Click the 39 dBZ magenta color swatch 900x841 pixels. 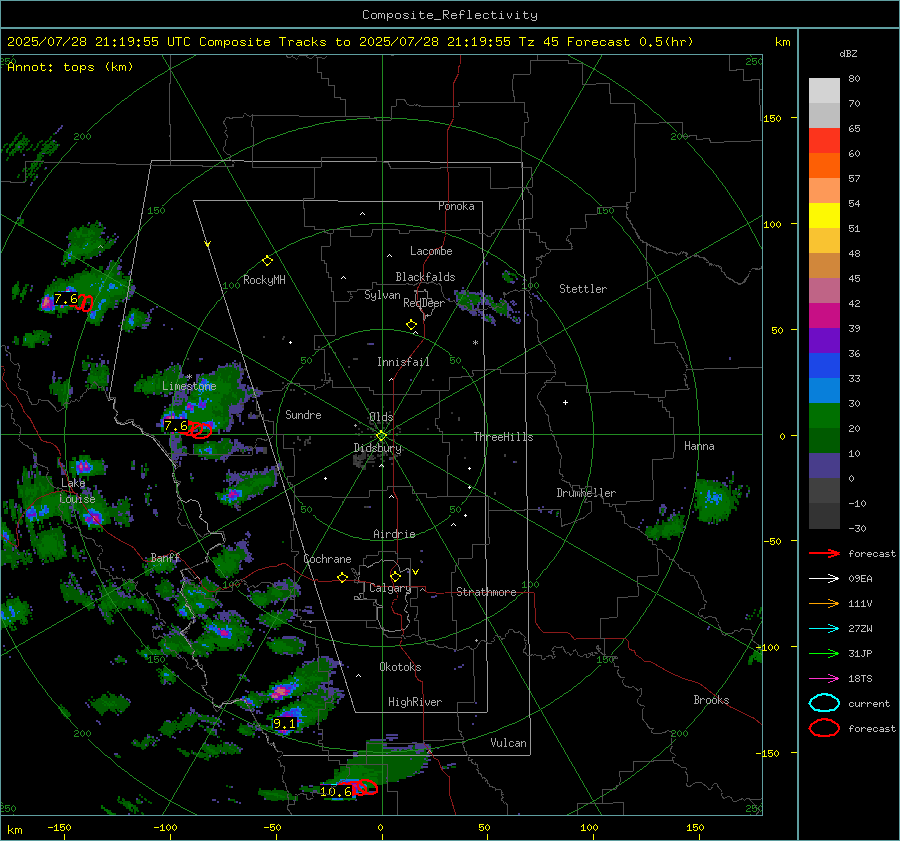pyautogui.click(x=824, y=316)
